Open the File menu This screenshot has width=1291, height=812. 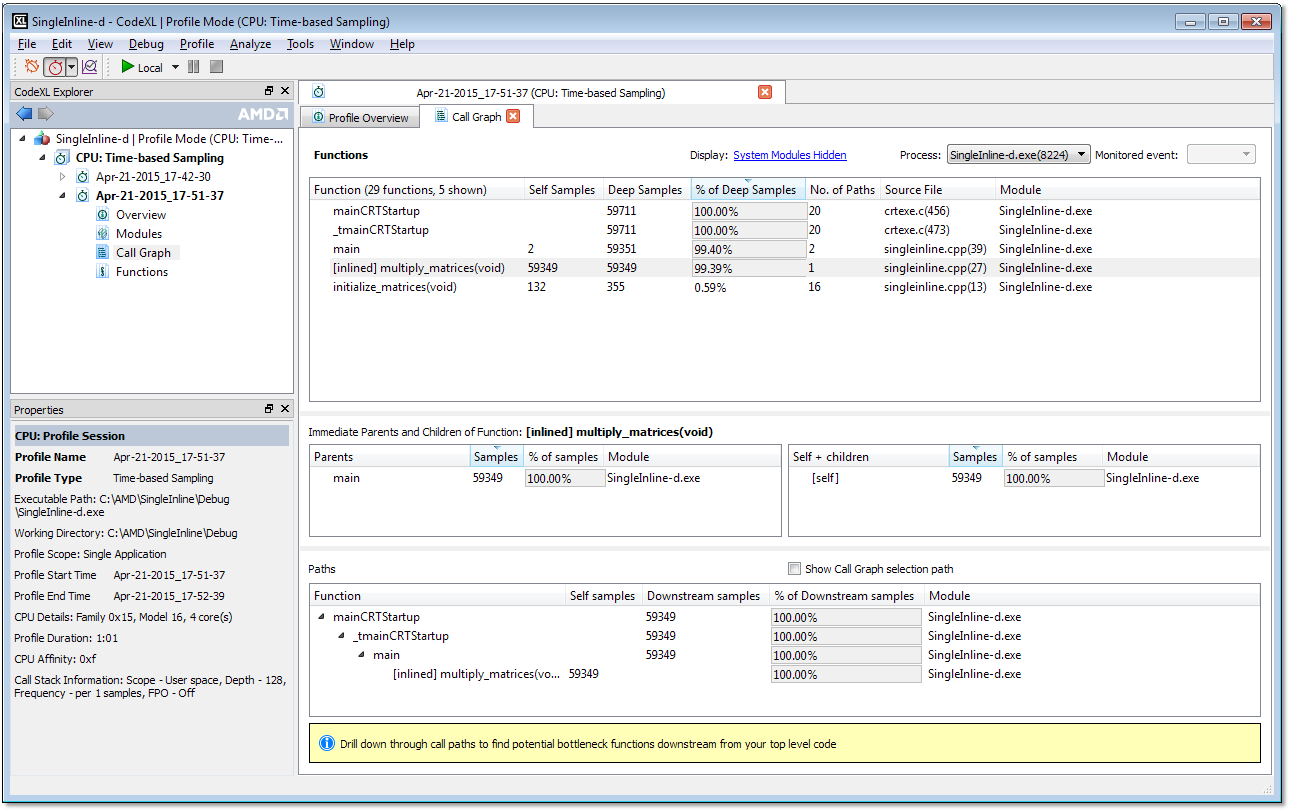[27, 44]
